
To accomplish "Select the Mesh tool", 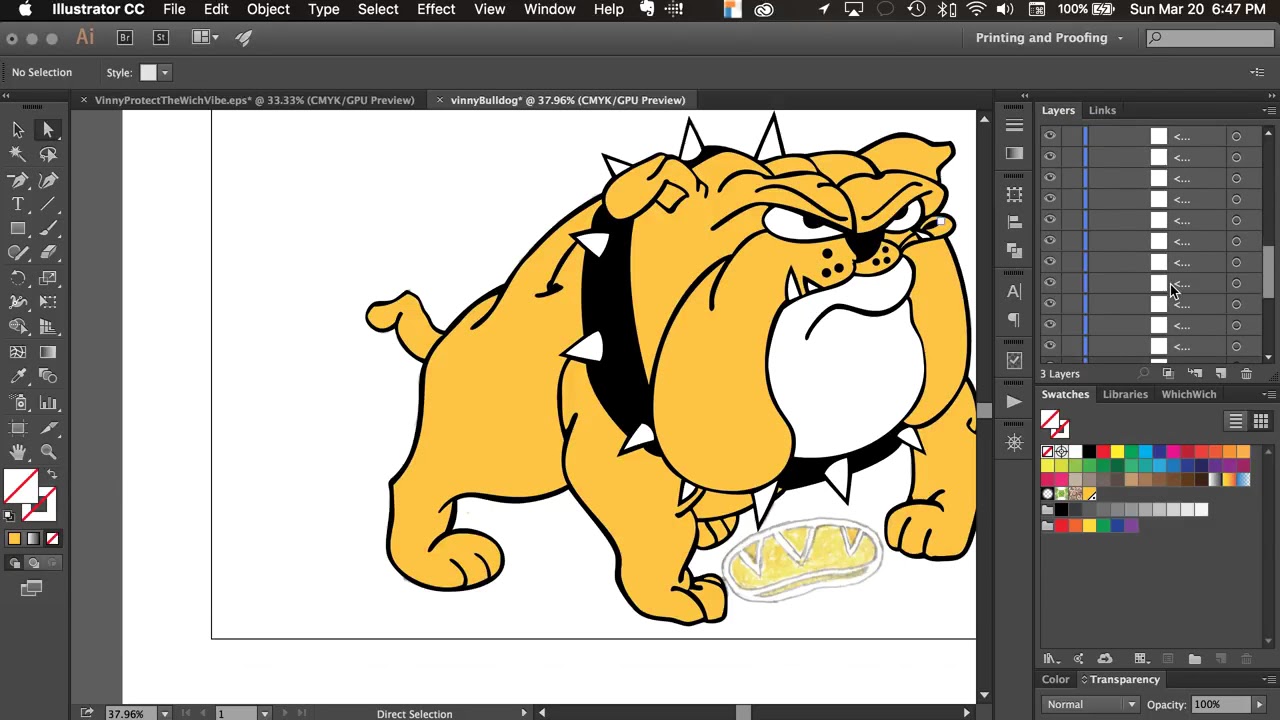I will 18,352.
